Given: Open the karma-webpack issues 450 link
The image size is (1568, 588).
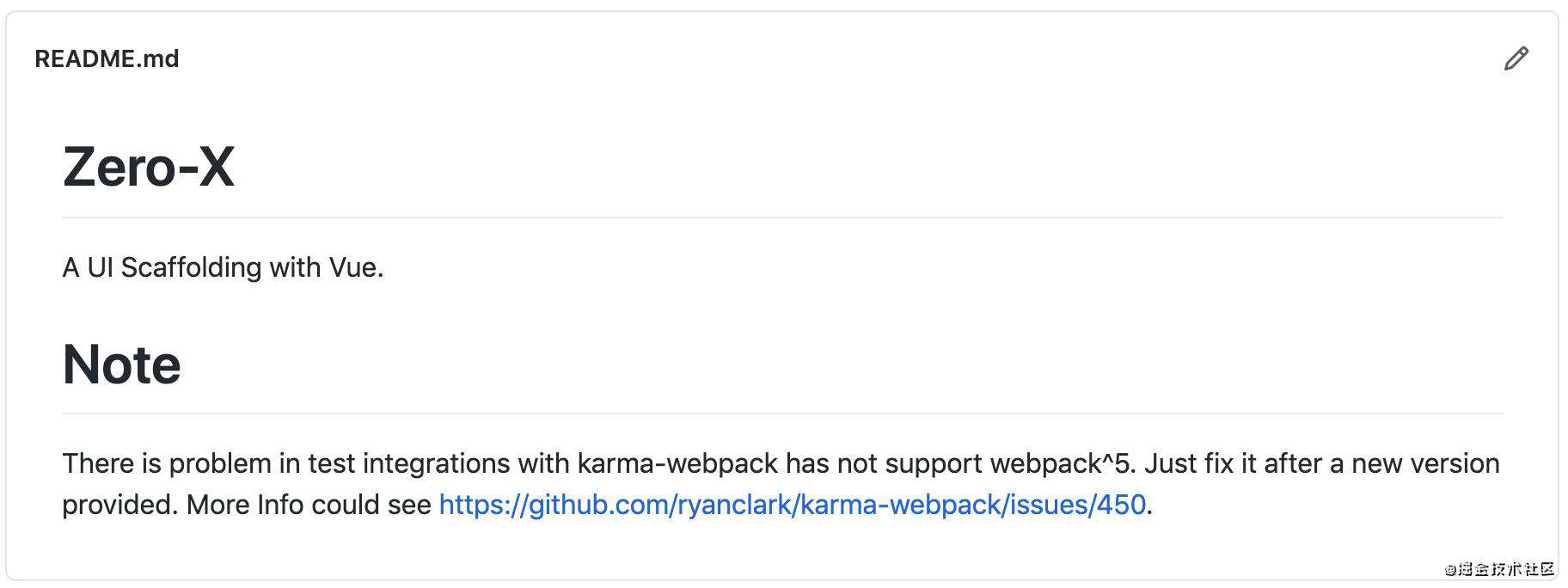Looking at the screenshot, I should tap(792, 505).
